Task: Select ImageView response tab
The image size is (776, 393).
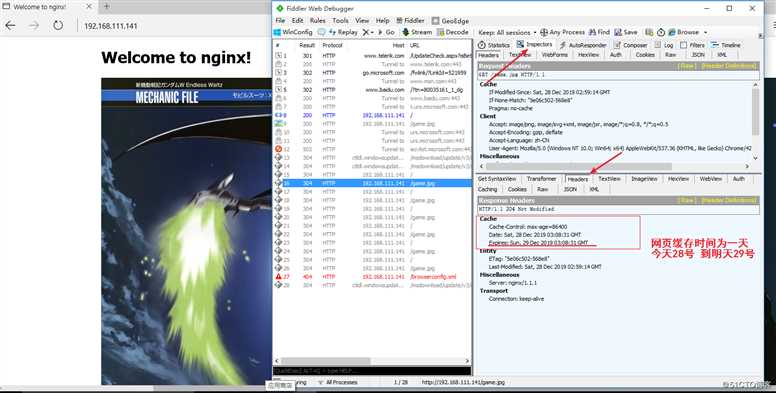Action: click(x=644, y=179)
